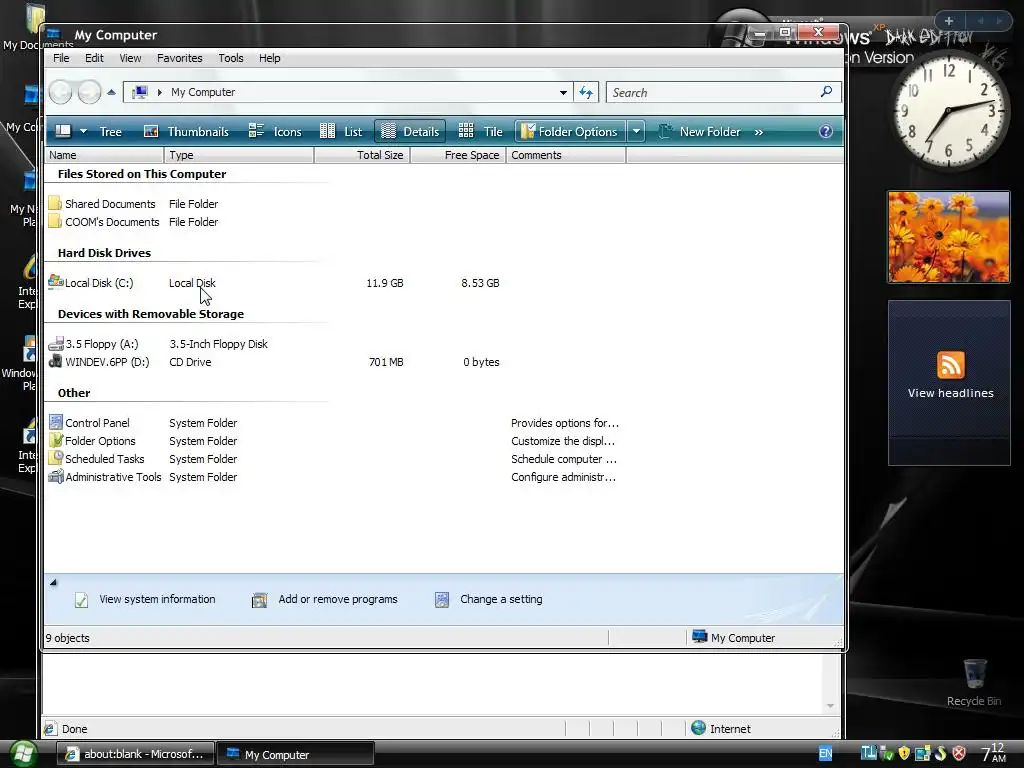This screenshot has height=768, width=1024.
Task: Click the Forward navigation button
Action: (x=89, y=92)
